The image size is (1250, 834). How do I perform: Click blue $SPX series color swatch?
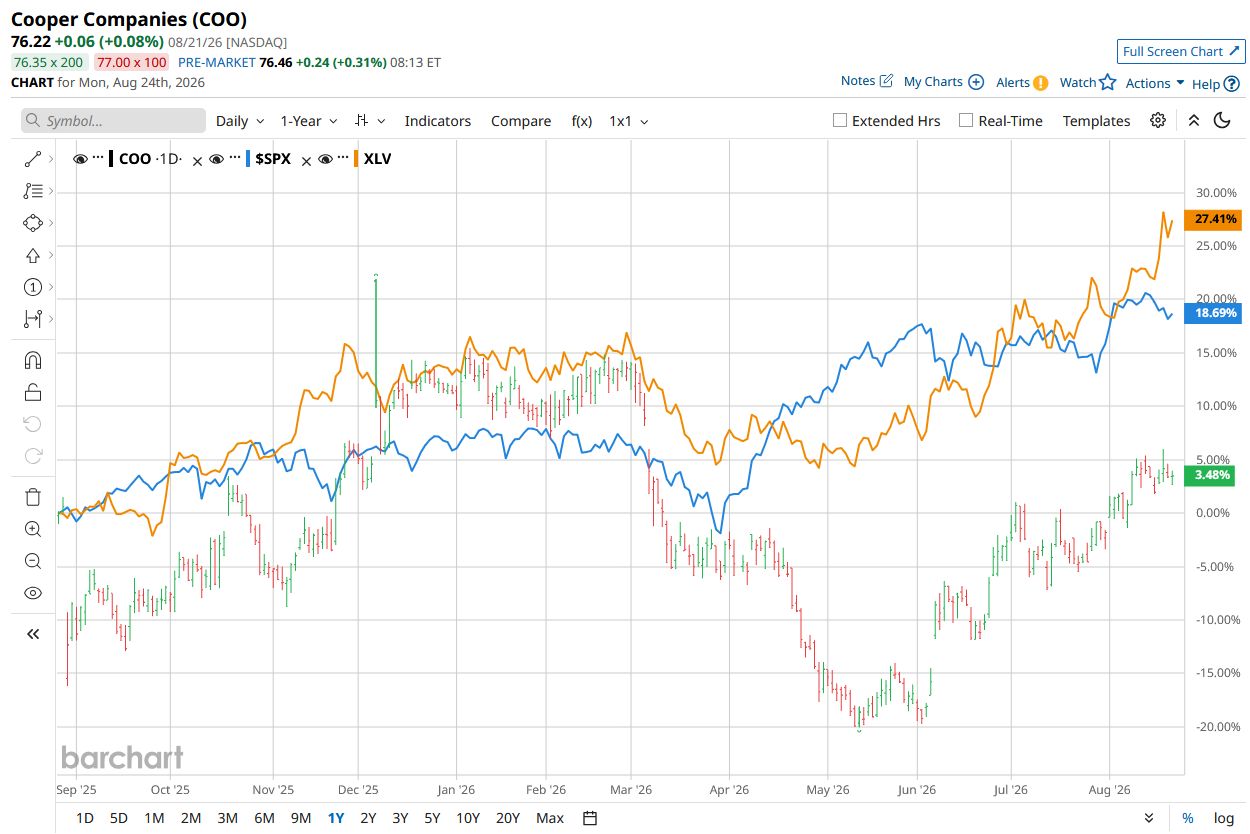pos(247,159)
